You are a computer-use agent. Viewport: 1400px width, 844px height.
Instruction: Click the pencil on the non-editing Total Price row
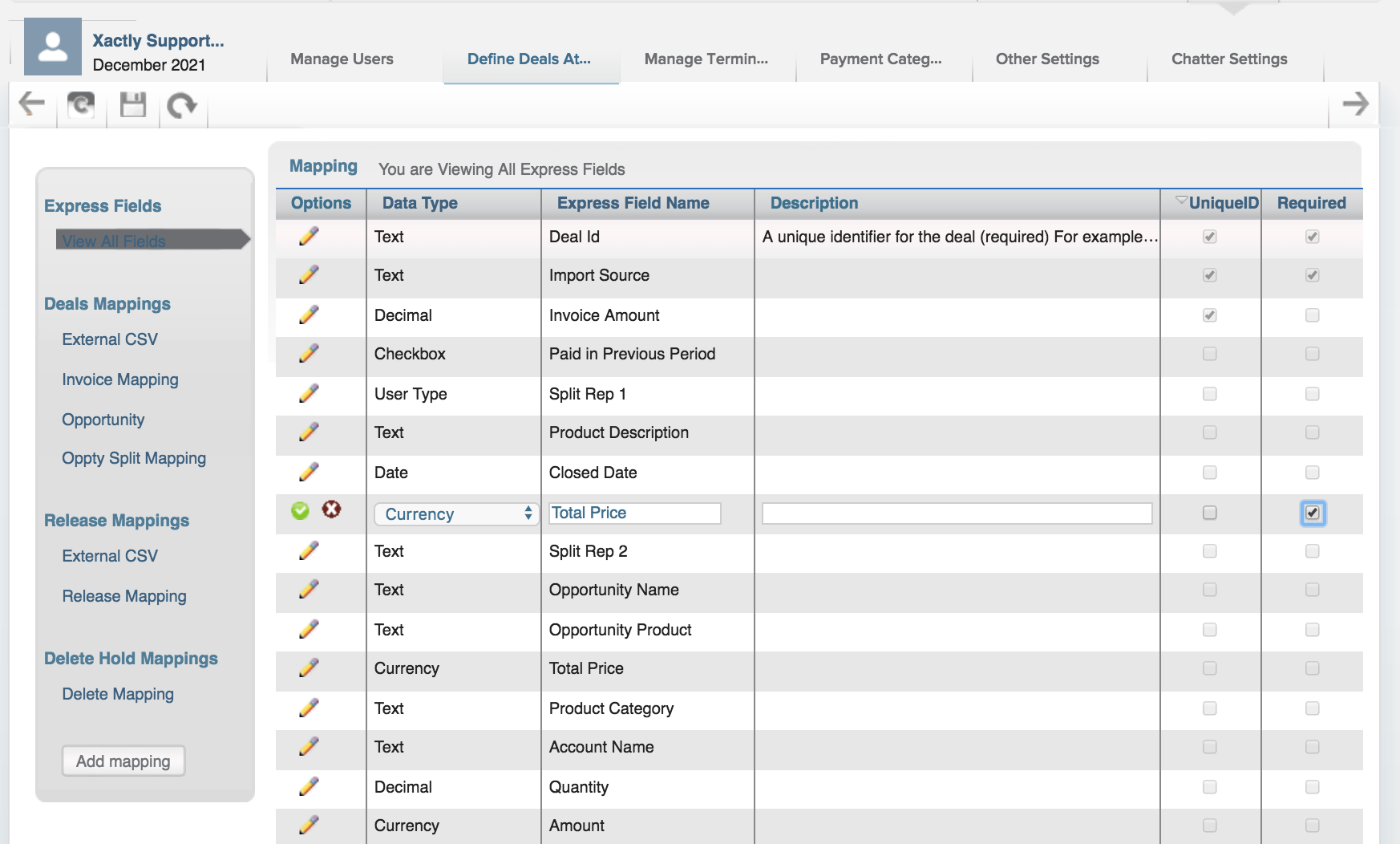[309, 668]
